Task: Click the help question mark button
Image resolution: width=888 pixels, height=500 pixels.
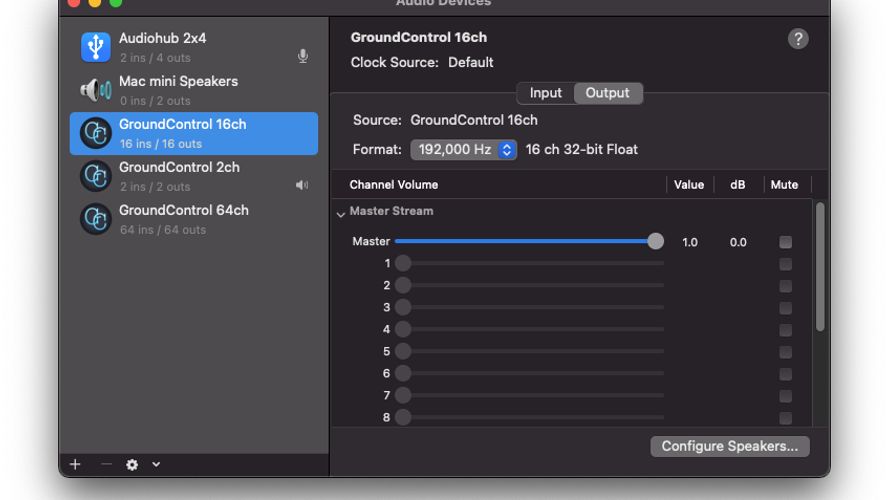Action: click(x=797, y=39)
